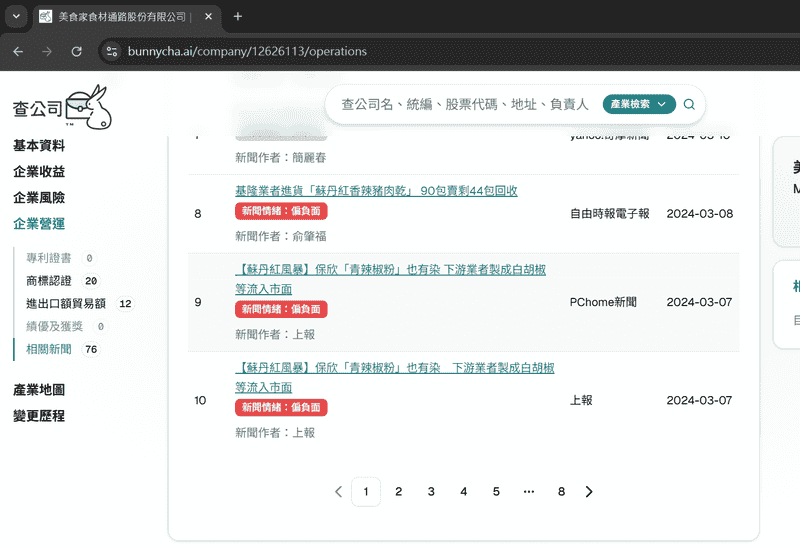This screenshot has height=547, width=800.
Task: Click 偏負面 sentiment badge in row 8
Action: point(281,211)
